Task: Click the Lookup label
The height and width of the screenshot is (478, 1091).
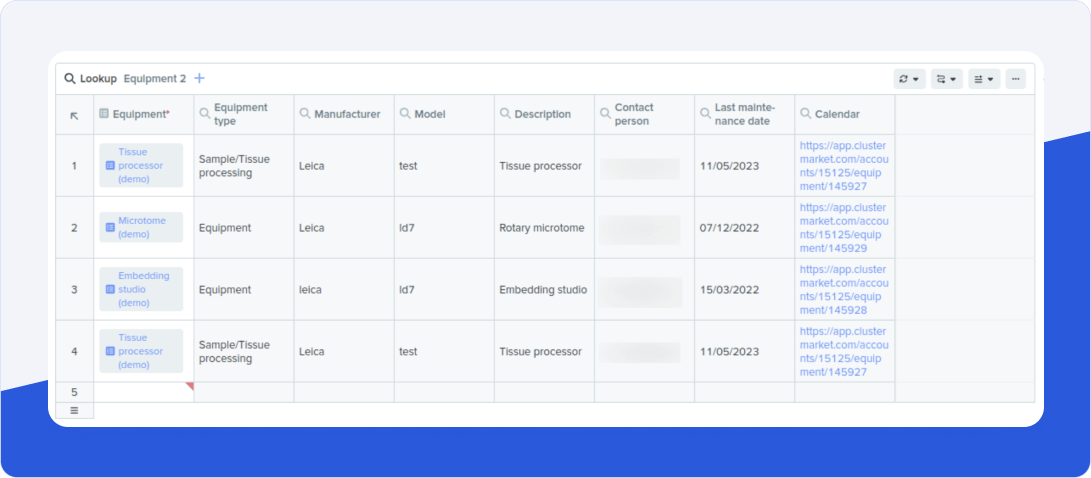Action: tap(98, 79)
